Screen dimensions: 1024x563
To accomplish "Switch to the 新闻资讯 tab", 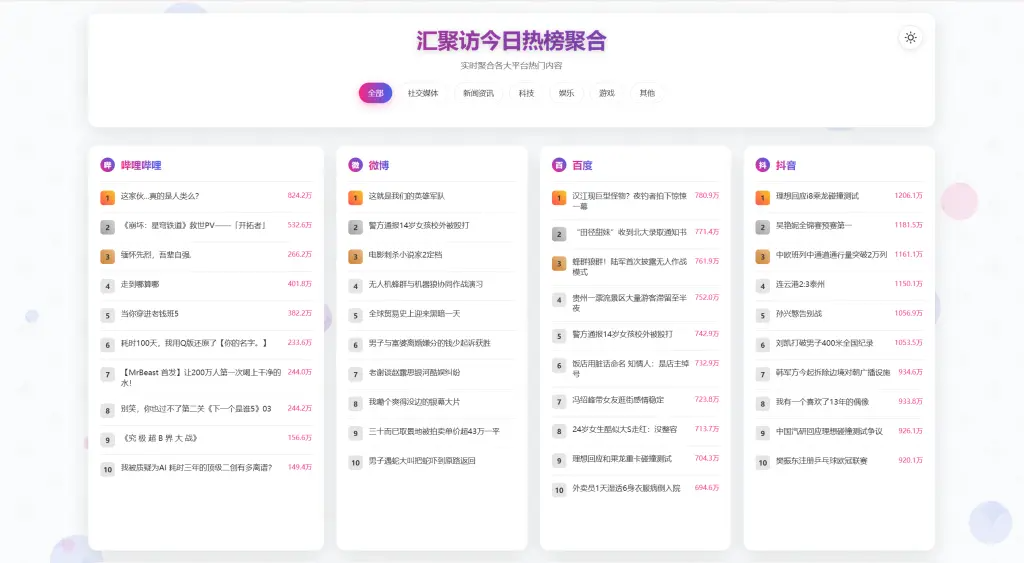I will 479,93.
